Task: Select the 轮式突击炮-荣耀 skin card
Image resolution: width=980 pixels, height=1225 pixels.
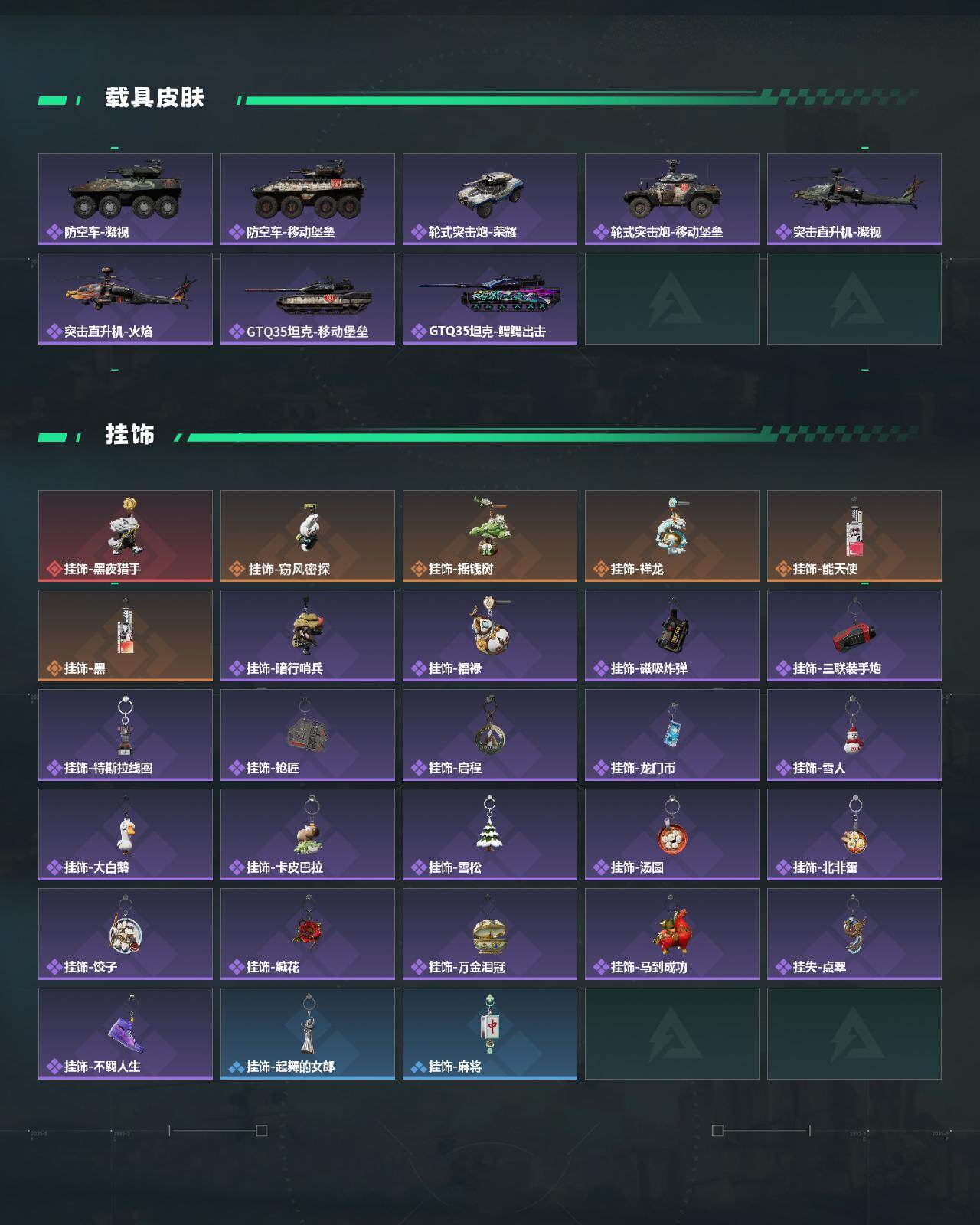Action: click(x=490, y=199)
